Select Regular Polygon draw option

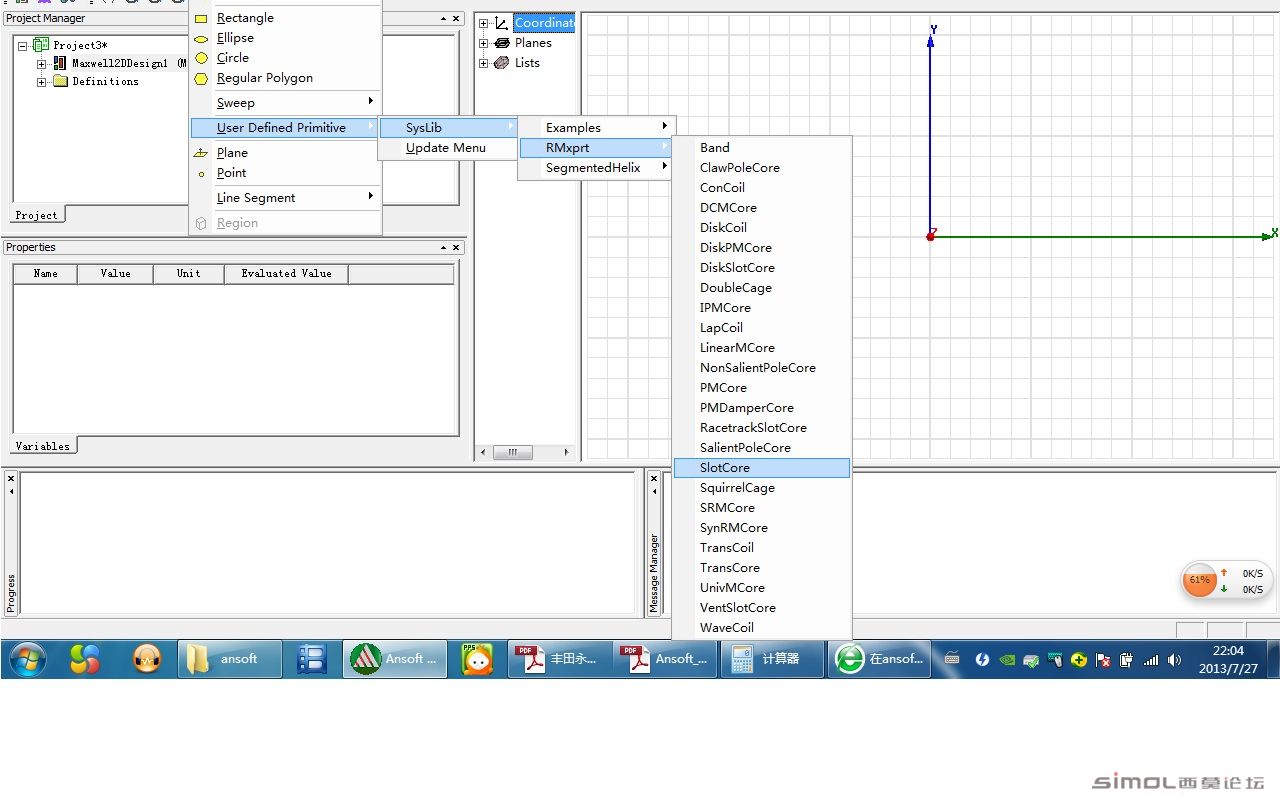(x=285, y=78)
